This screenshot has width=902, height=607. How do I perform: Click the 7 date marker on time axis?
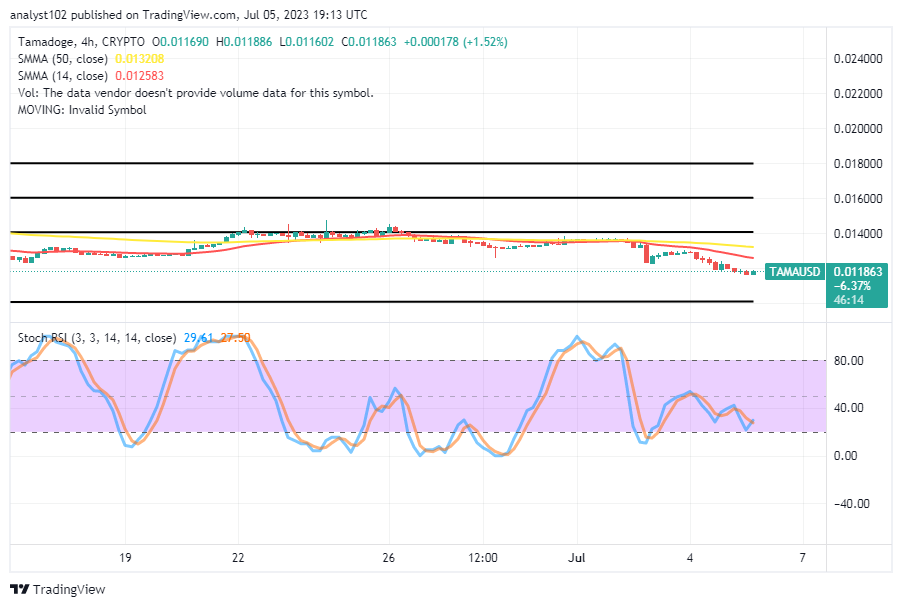click(802, 558)
